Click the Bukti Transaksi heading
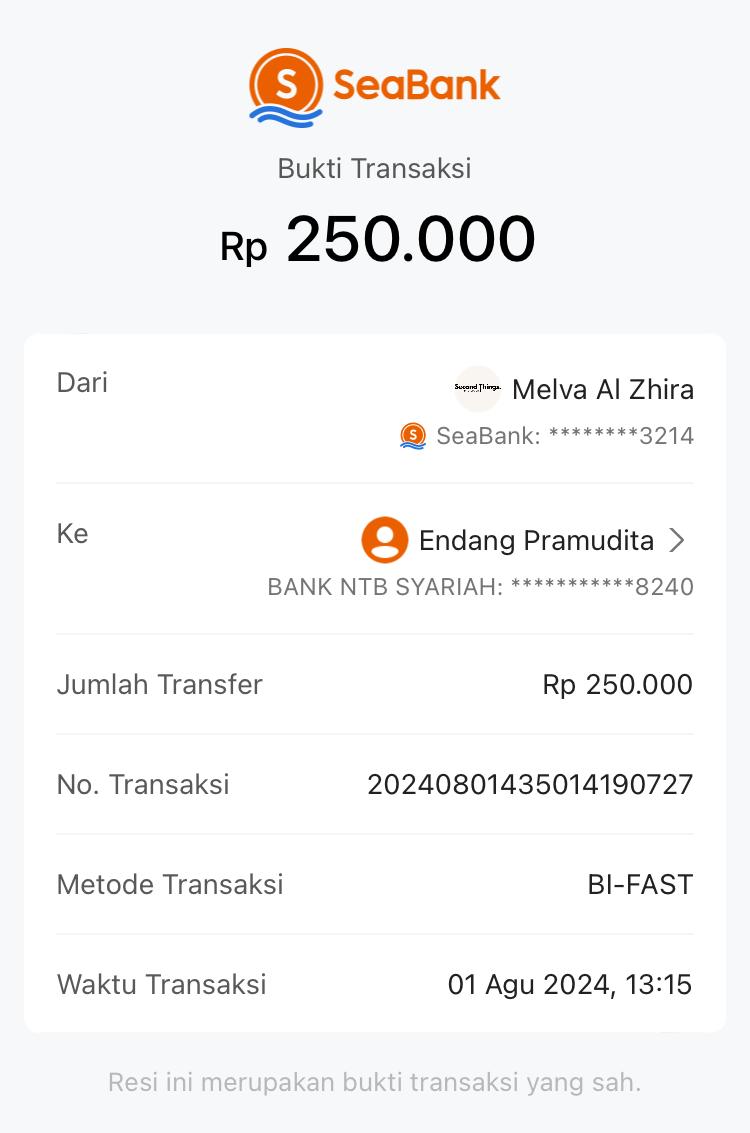750x1133 pixels. point(374,168)
